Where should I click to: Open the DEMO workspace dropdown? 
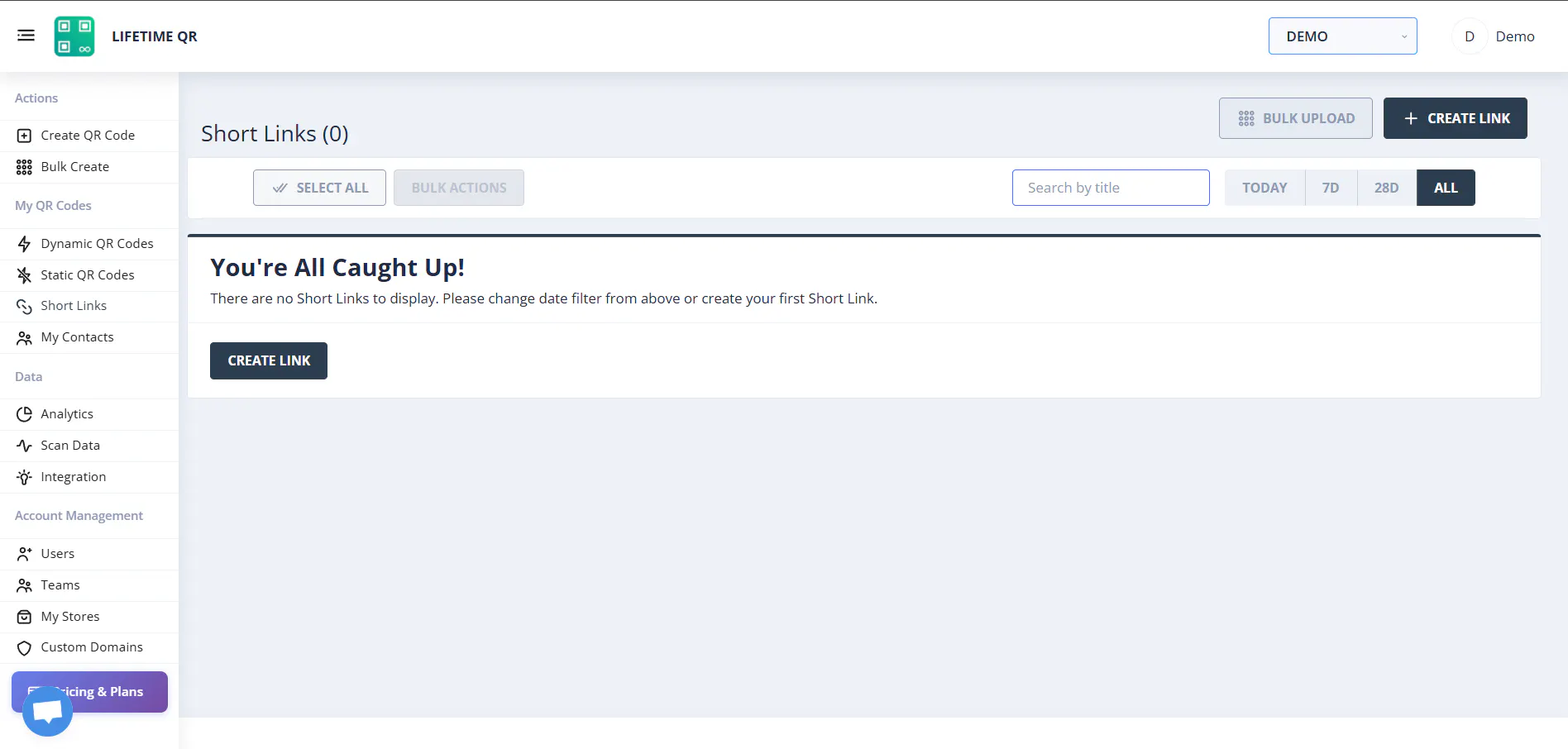1342,36
